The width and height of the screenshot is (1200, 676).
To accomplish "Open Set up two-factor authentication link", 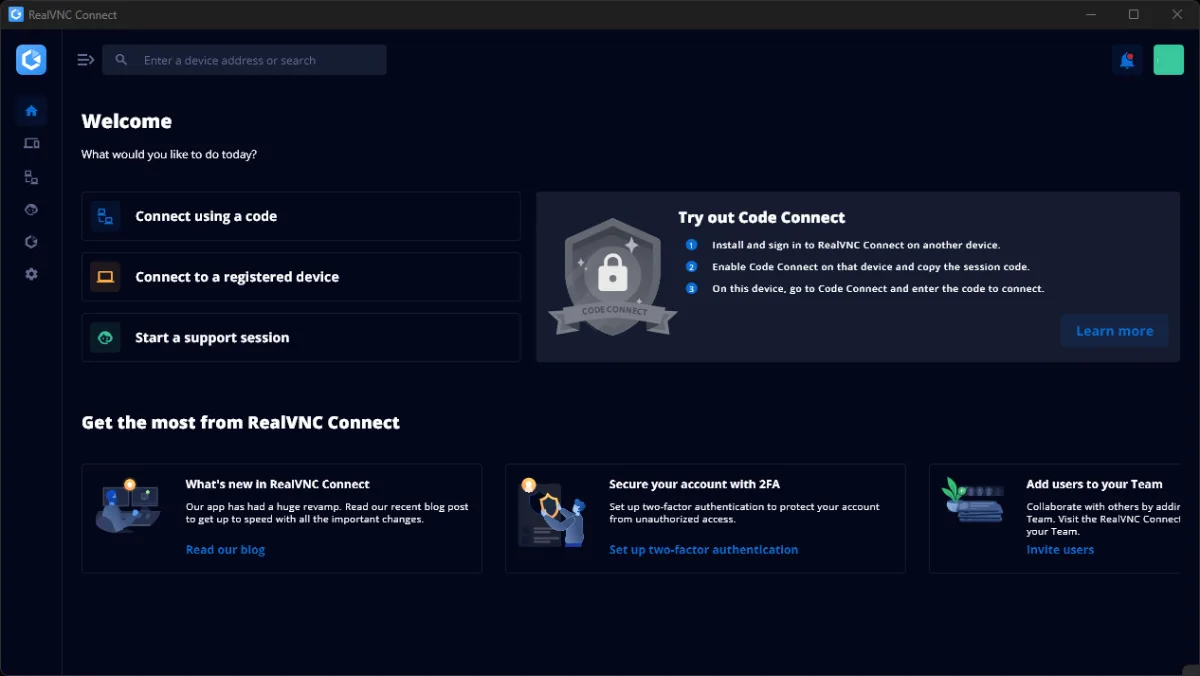I will tap(703, 550).
